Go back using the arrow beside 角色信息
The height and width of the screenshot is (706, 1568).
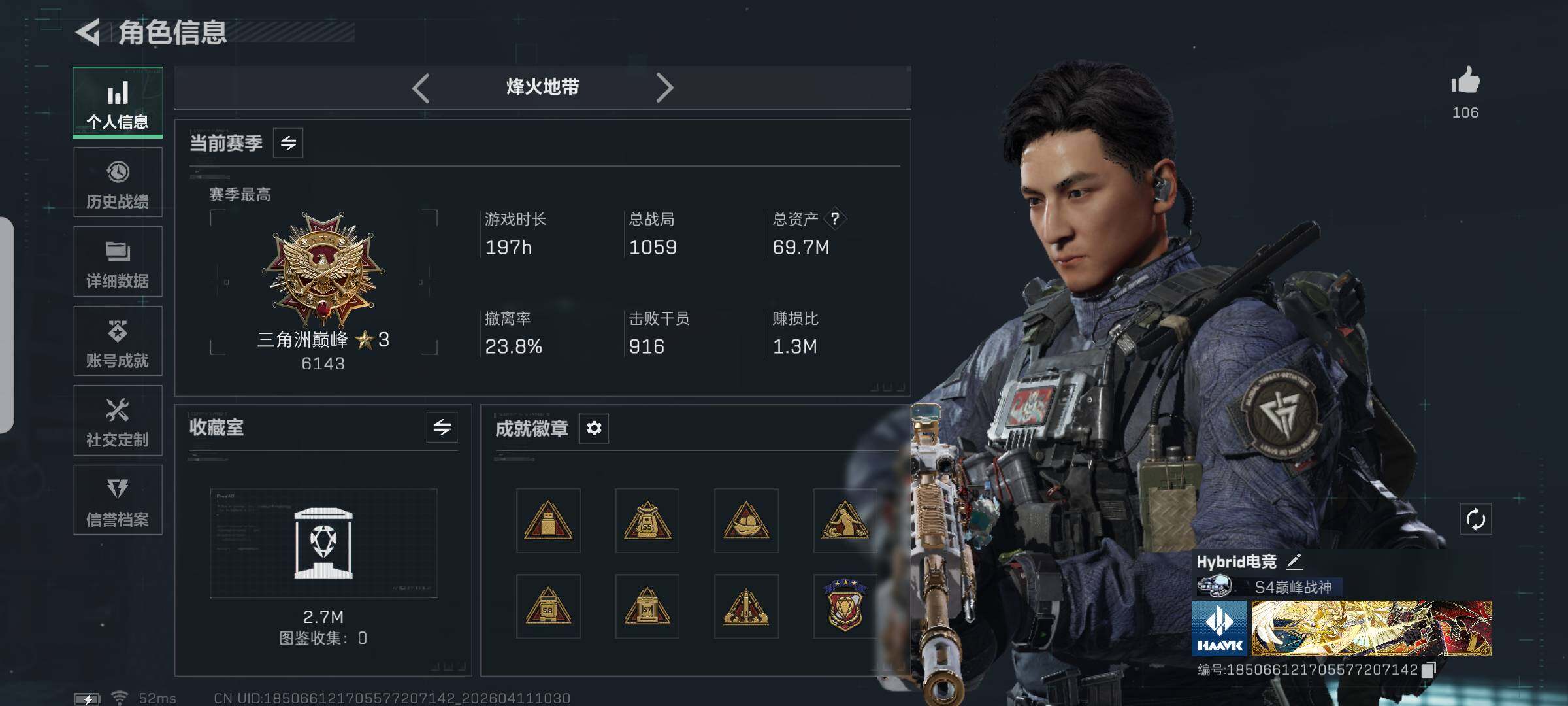tap(88, 33)
